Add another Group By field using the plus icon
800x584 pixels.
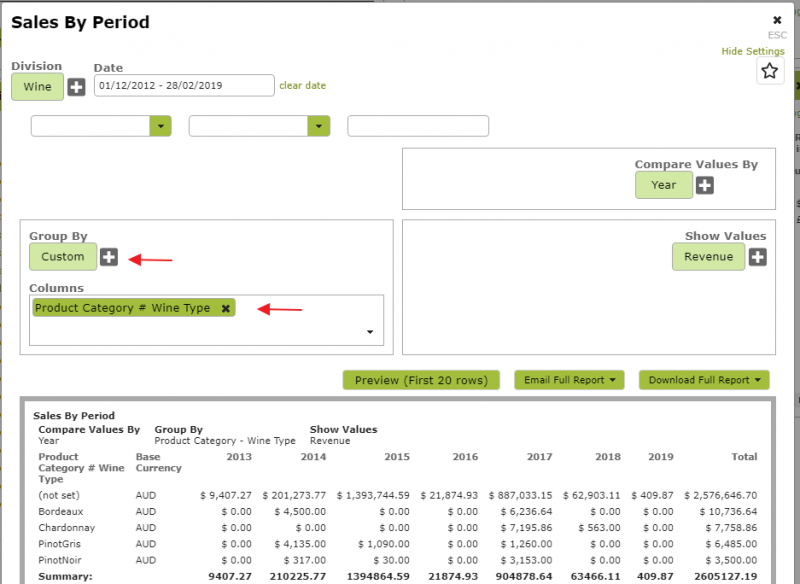point(109,257)
